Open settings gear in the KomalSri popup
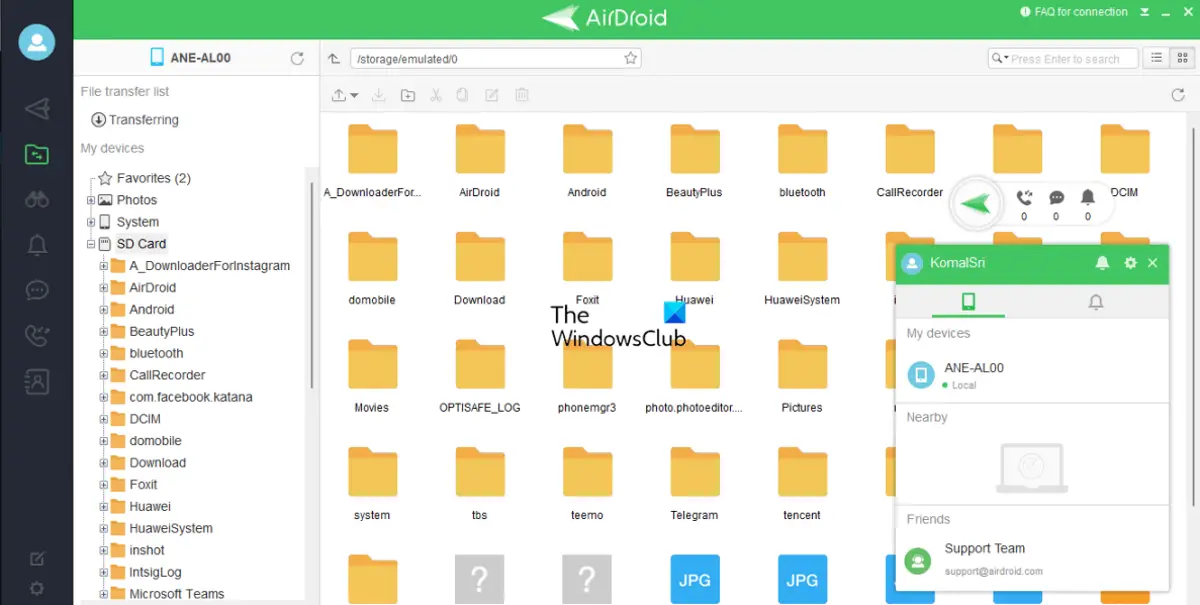The width and height of the screenshot is (1200, 605). click(x=1130, y=263)
